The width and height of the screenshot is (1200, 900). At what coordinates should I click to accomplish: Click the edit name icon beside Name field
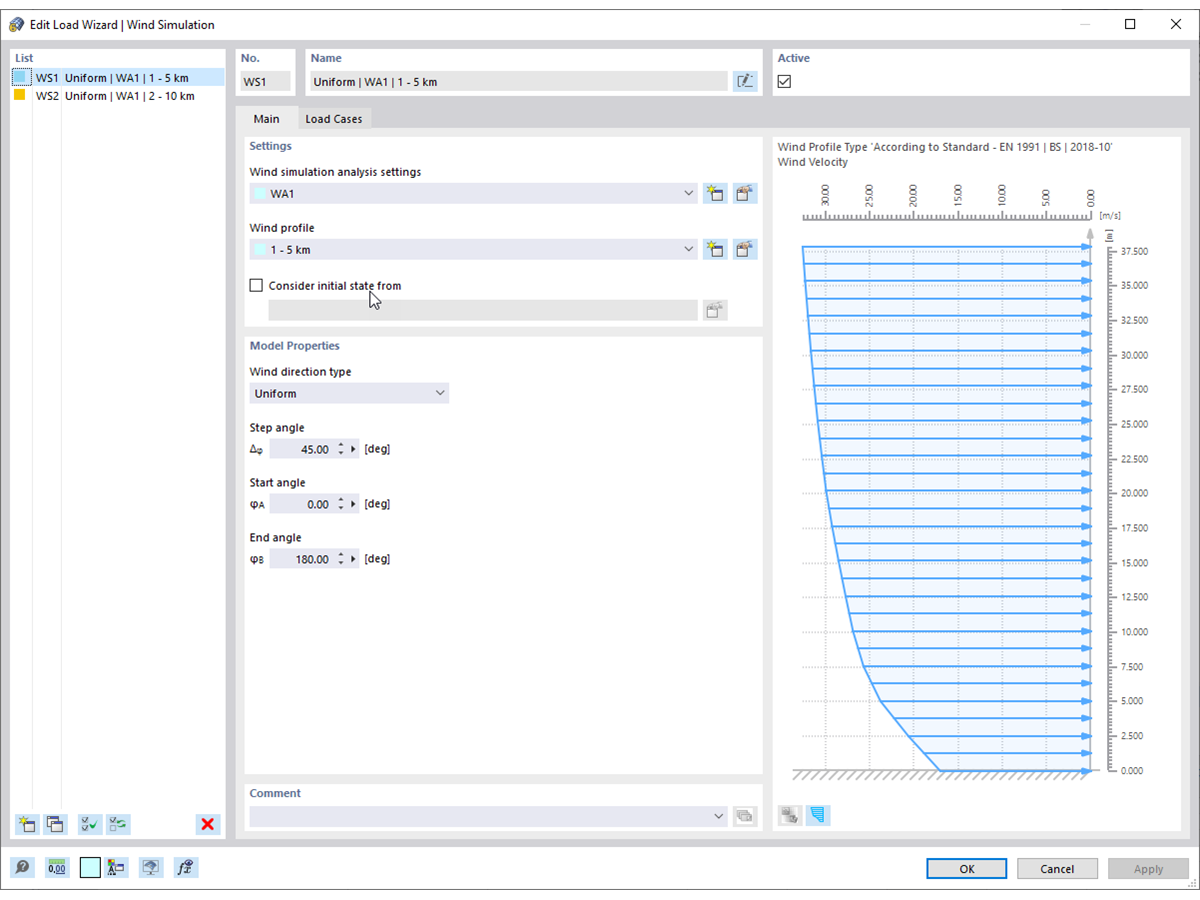click(745, 82)
